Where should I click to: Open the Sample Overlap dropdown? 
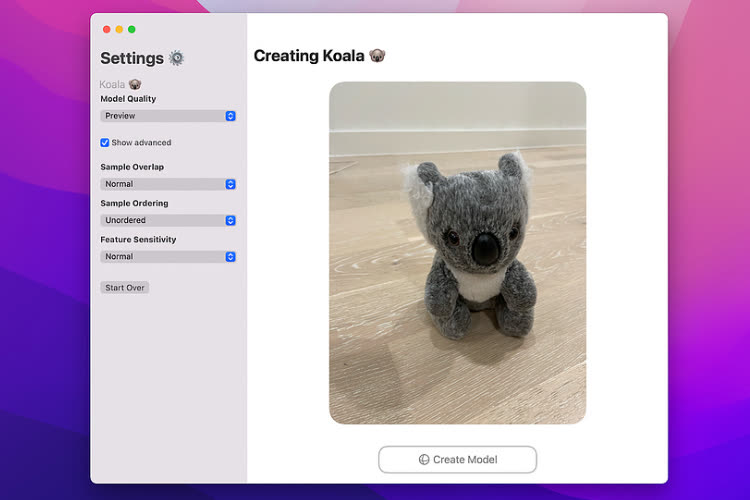coord(168,184)
